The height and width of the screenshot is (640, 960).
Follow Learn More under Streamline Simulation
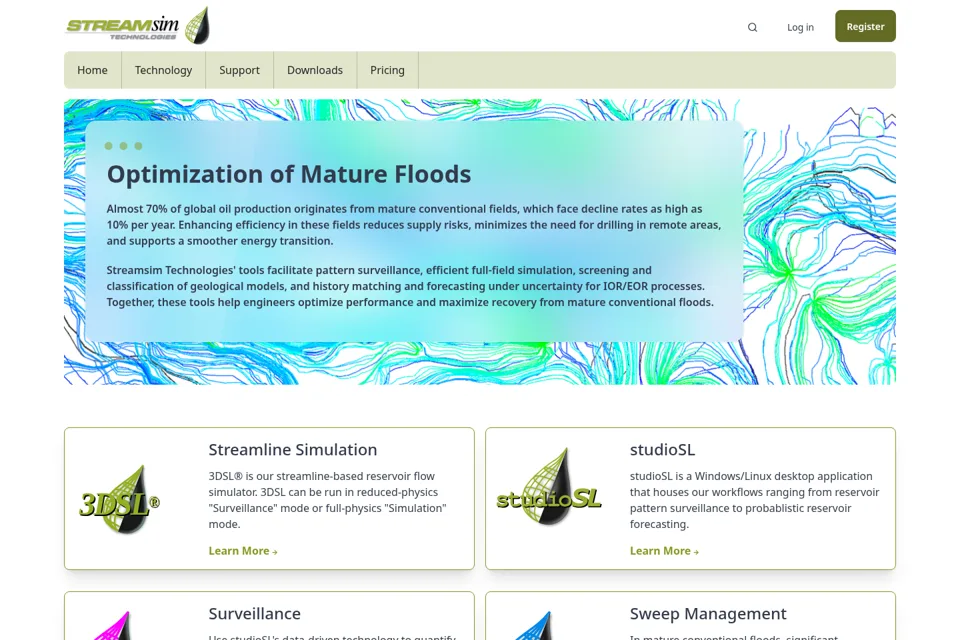tap(243, 551)
